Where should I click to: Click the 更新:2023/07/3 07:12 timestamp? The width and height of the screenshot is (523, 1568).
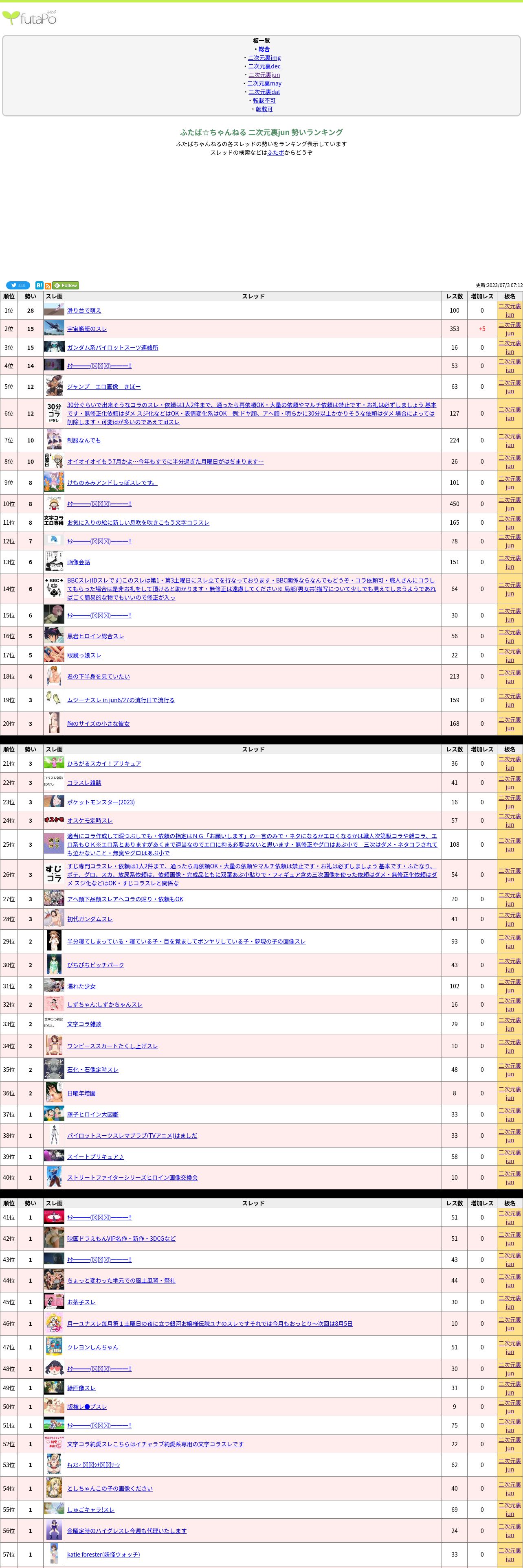tap(499, 285)
